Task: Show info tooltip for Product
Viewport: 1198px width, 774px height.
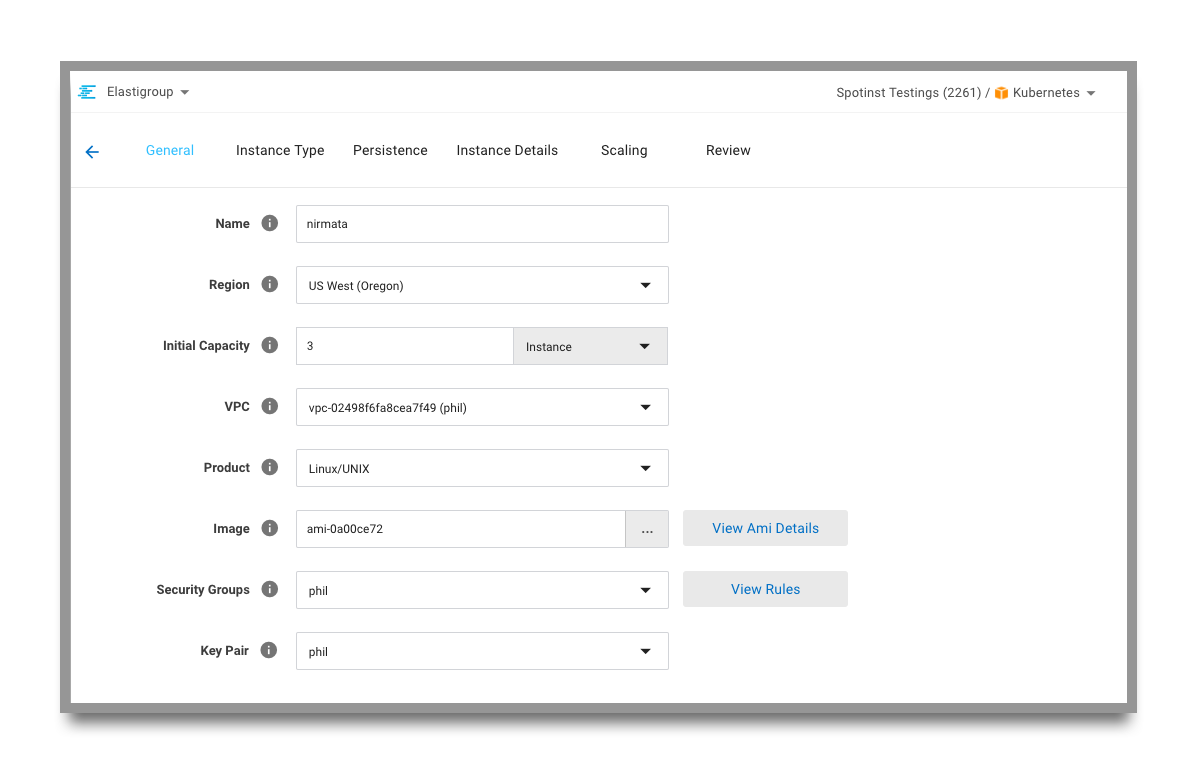Action: (x=270, y=468)
